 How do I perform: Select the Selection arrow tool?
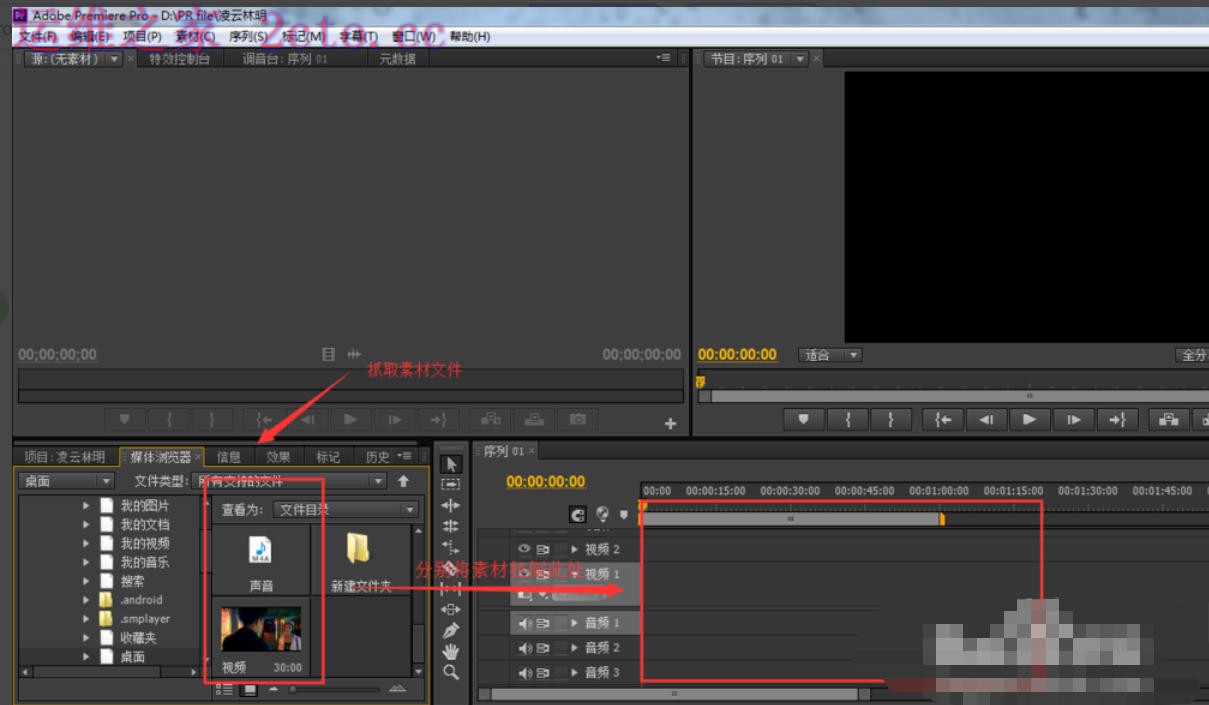point(450,464)
